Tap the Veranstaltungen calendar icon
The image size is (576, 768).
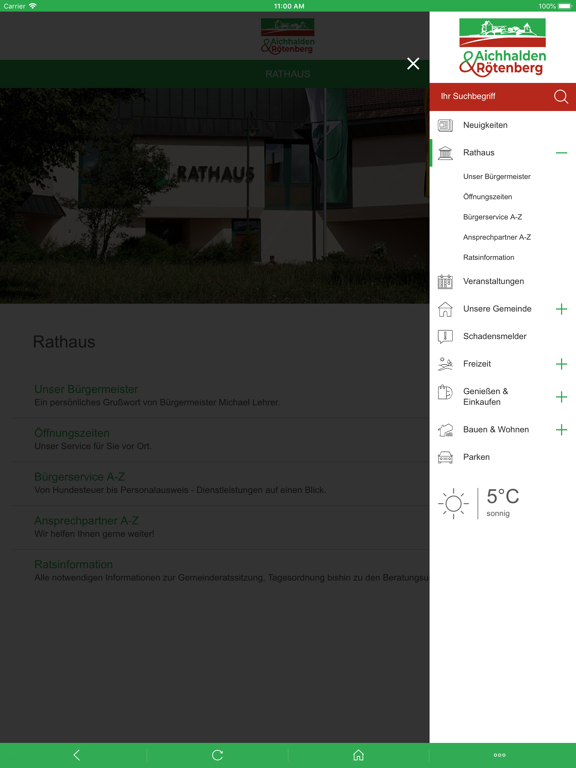(445, 281)
